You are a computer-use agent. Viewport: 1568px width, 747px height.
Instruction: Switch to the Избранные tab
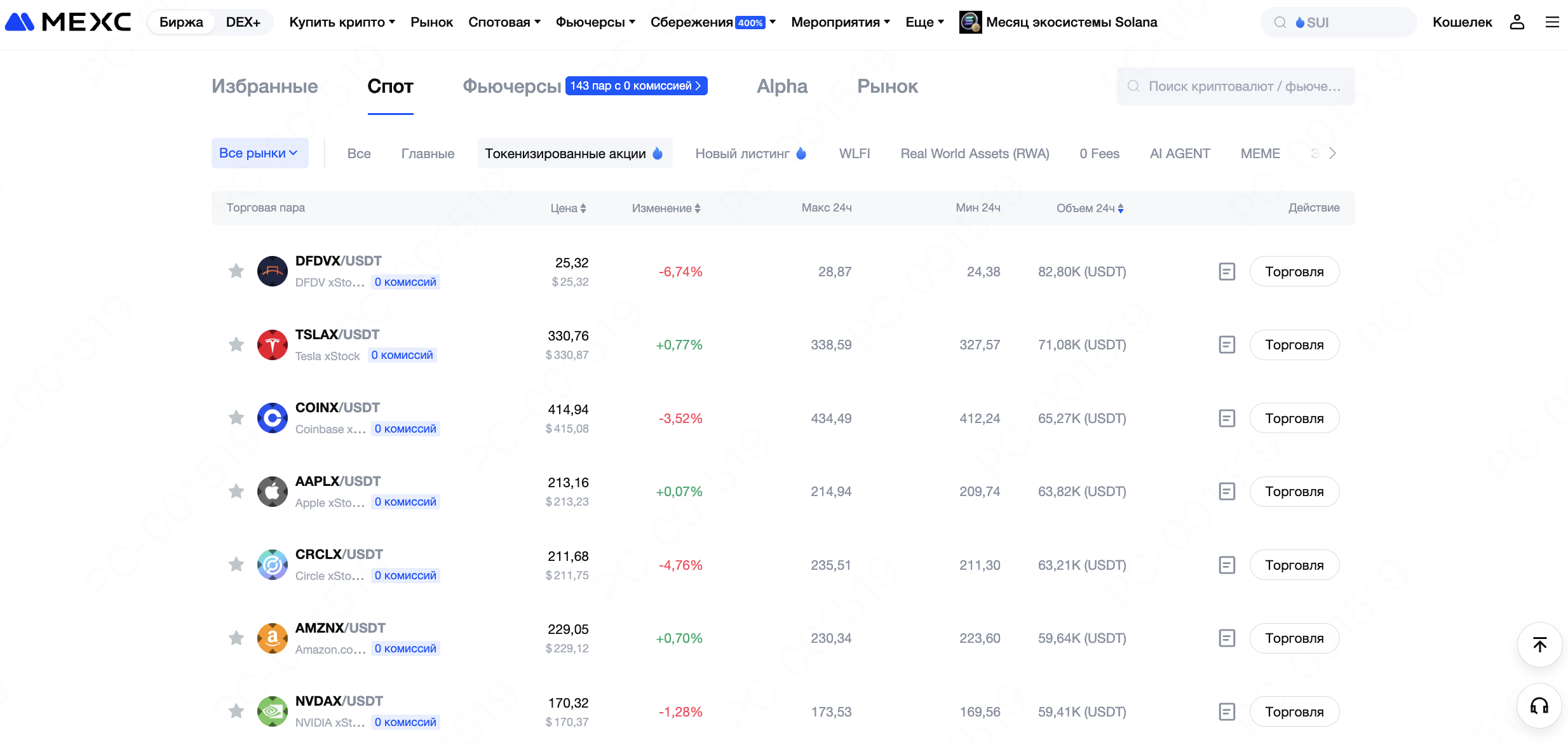[x=265, y=86]
